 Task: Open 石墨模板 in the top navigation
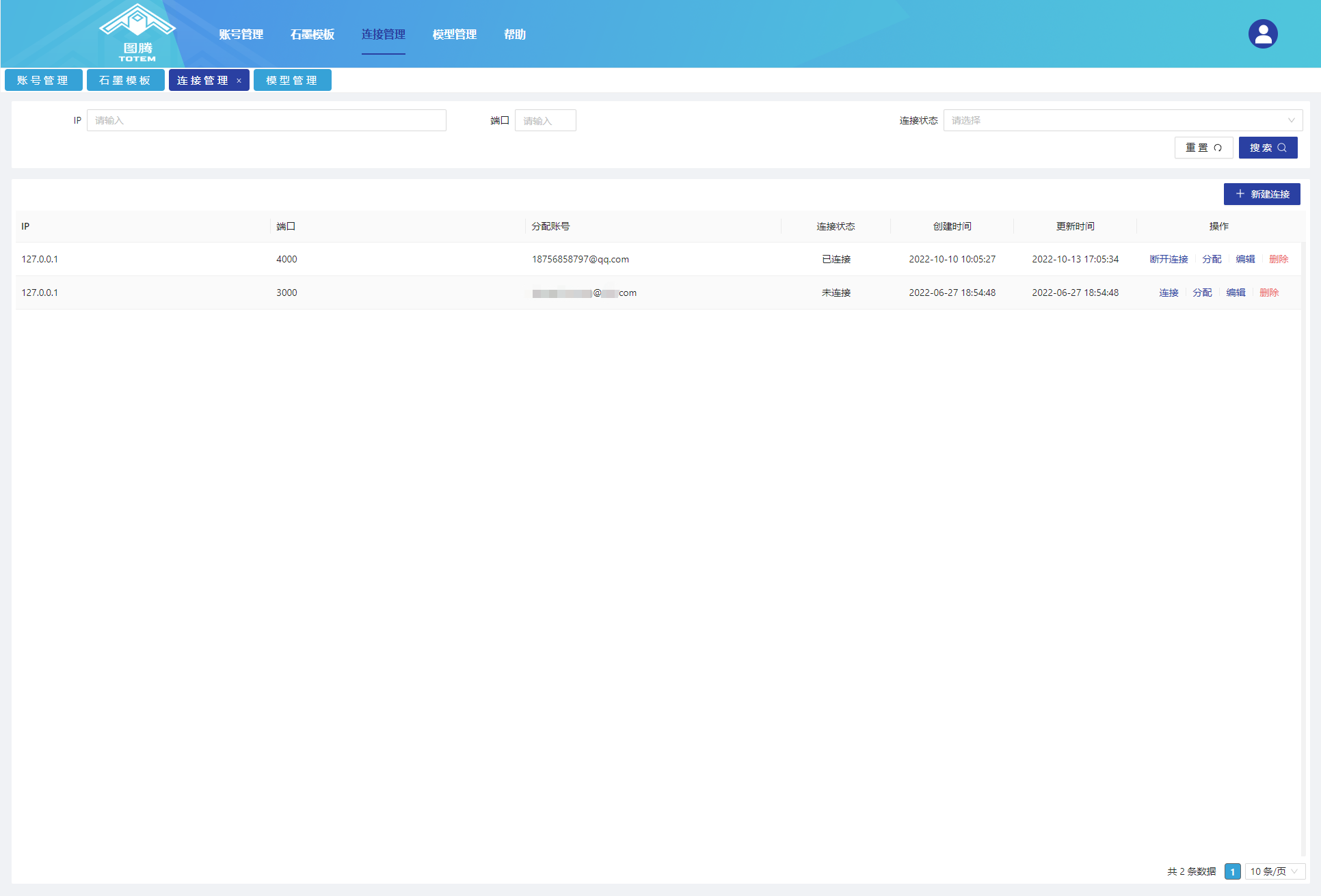[x=312, y=34]
